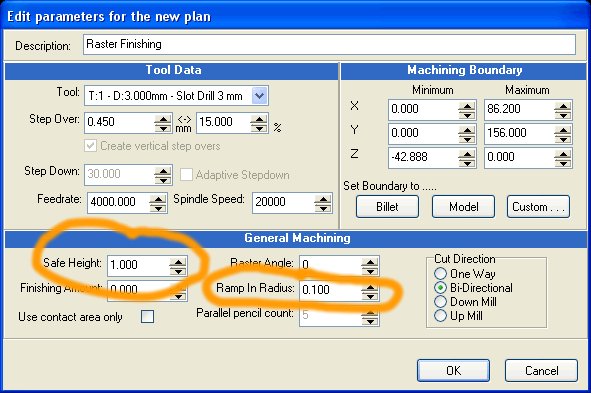Decrease the Spindle Speed value
The image size is (591, 393).
(x=323, y=208)
